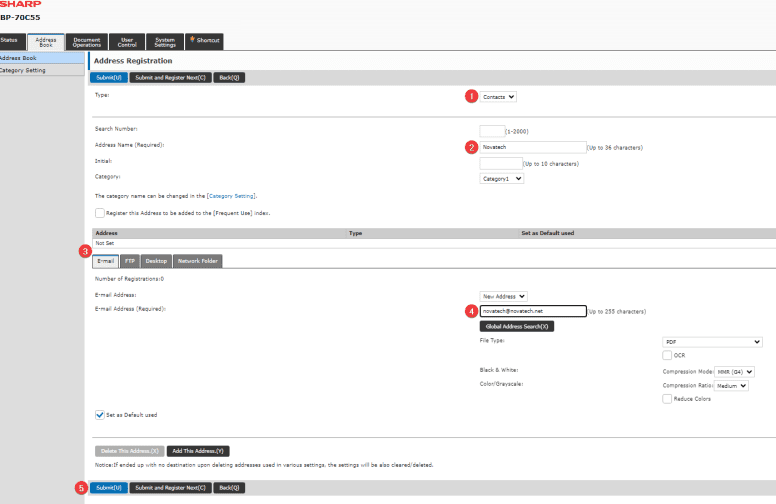Expand the Category1 dropdown
Screen dimensions: 776x504
point(501,178)
